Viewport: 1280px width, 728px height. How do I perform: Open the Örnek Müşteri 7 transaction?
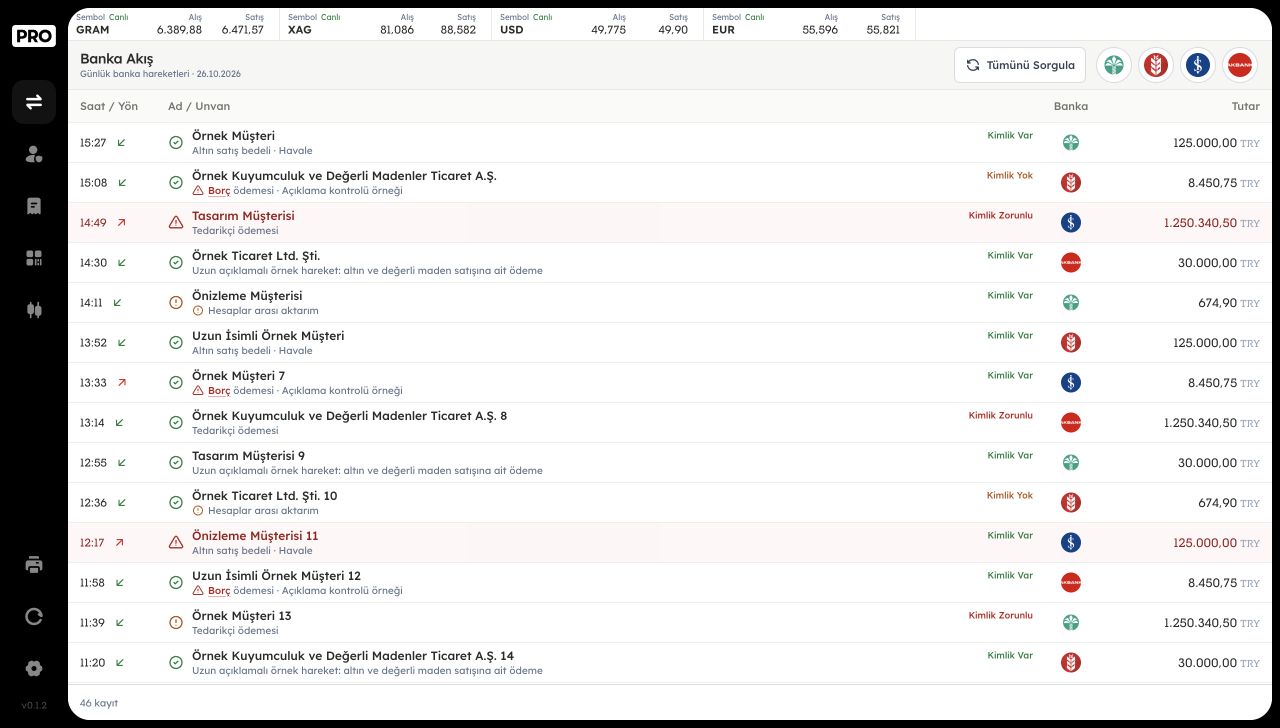670,383
